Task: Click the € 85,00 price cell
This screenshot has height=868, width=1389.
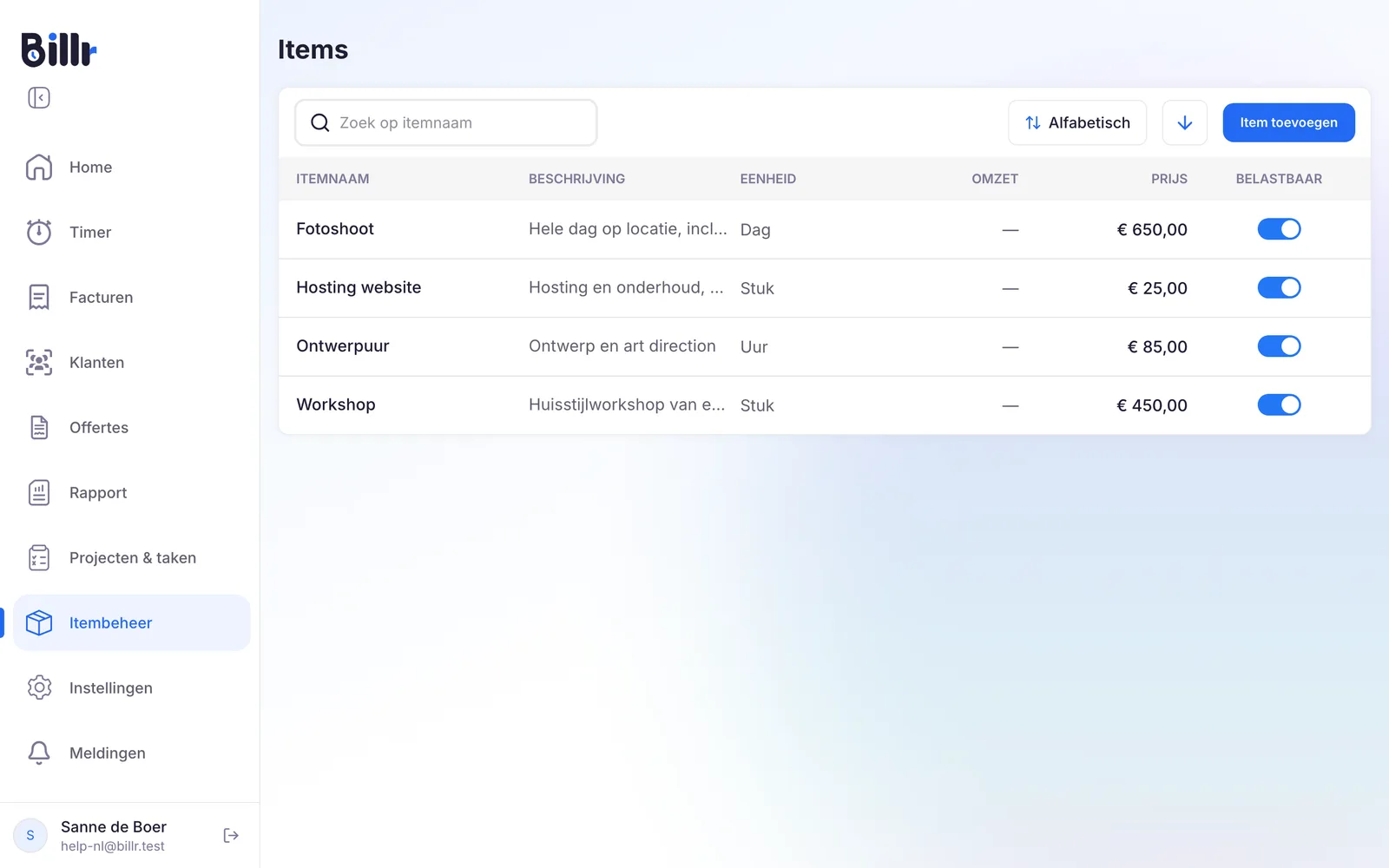Action: click(1157, 346)
